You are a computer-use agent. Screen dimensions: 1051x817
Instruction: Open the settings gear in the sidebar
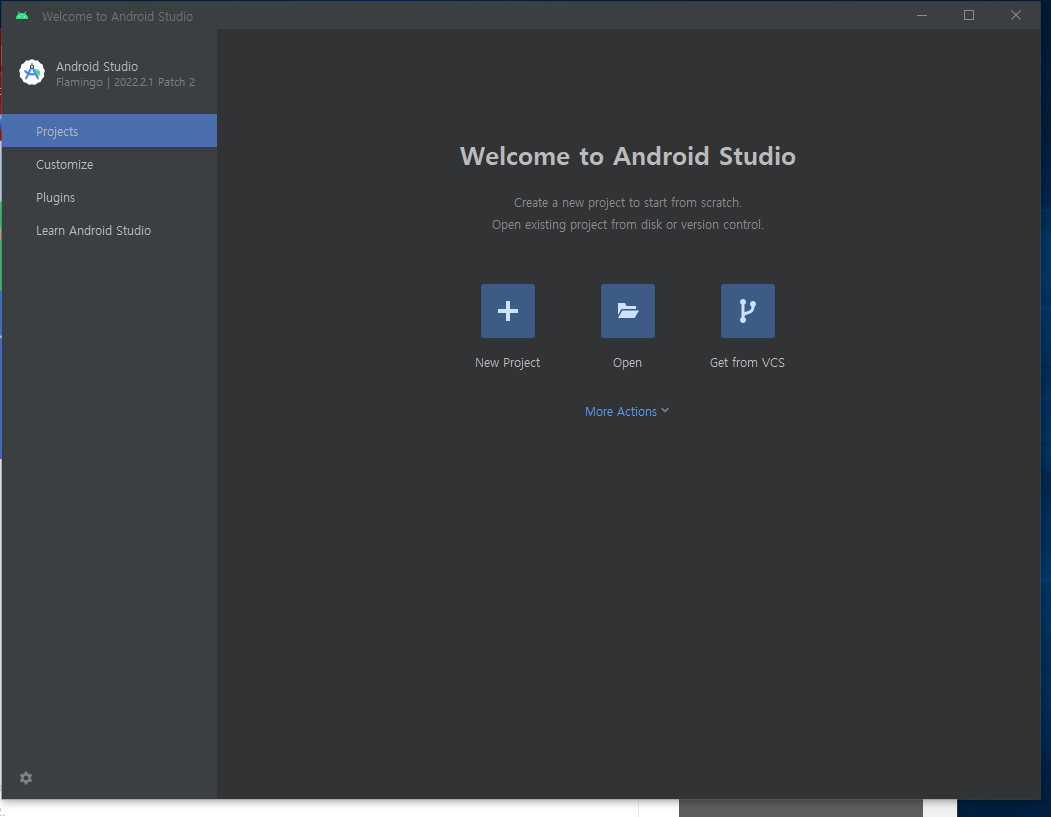(26, 778)
